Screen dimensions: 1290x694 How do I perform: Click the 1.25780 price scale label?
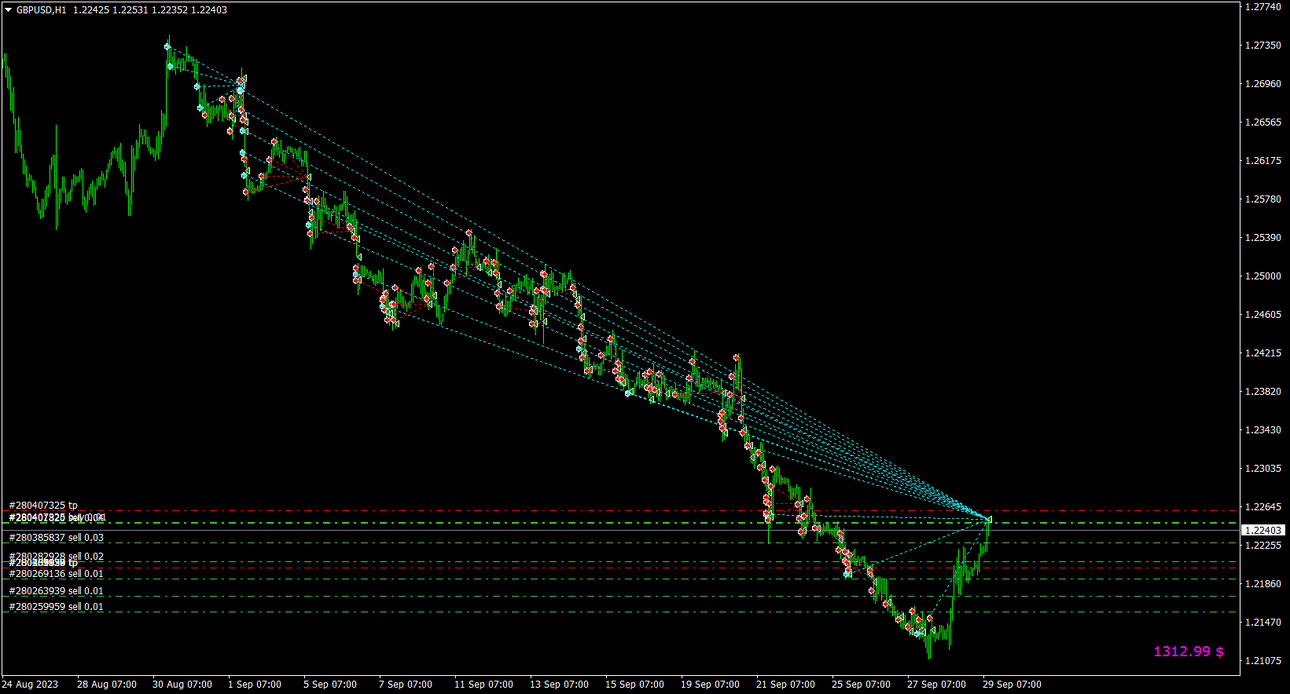1264,199
